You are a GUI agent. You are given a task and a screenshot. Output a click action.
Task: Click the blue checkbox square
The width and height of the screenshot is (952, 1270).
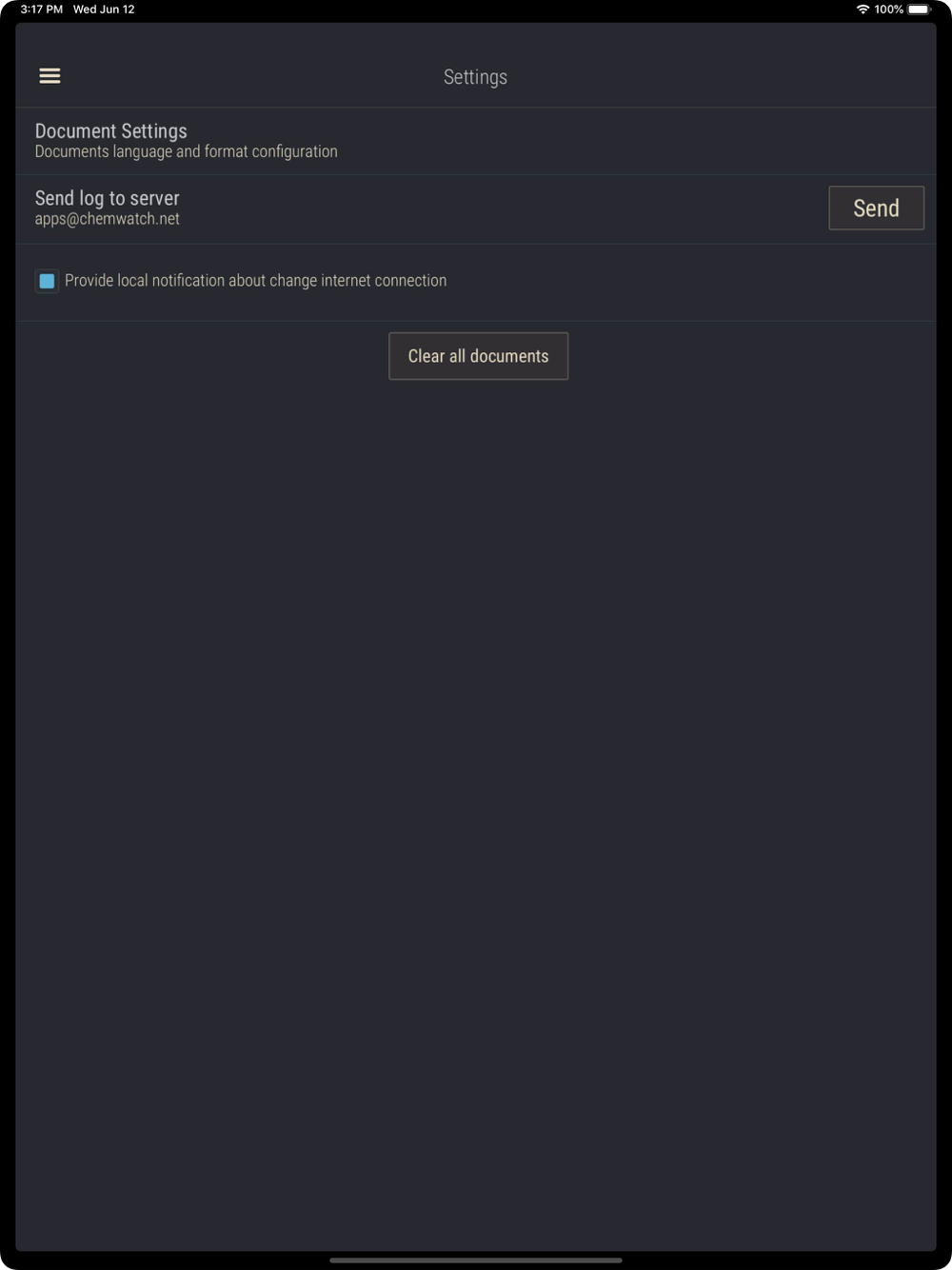coord(47,281)
